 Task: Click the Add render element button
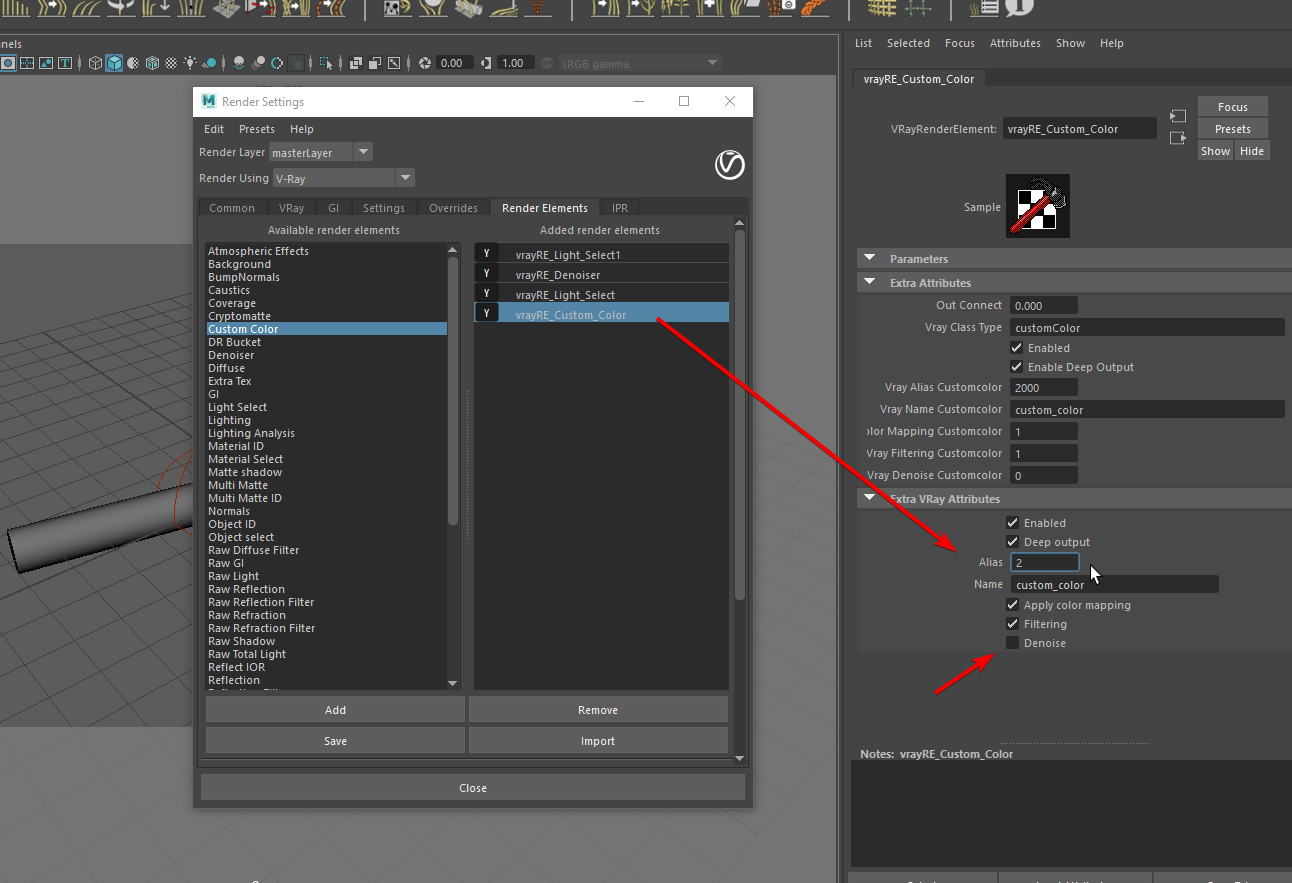(x=335, y=710)
